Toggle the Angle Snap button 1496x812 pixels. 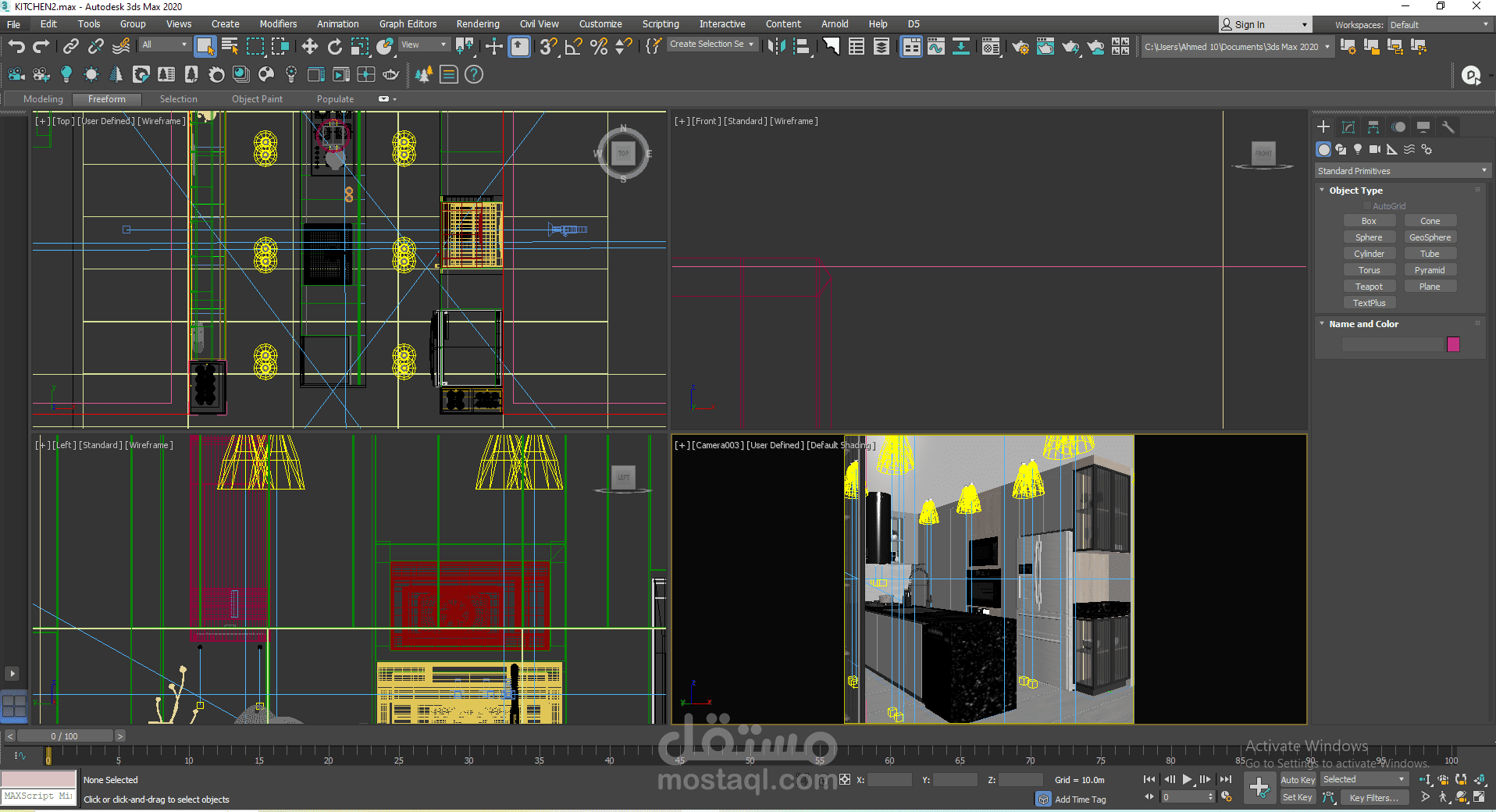(x=573, y=47)
